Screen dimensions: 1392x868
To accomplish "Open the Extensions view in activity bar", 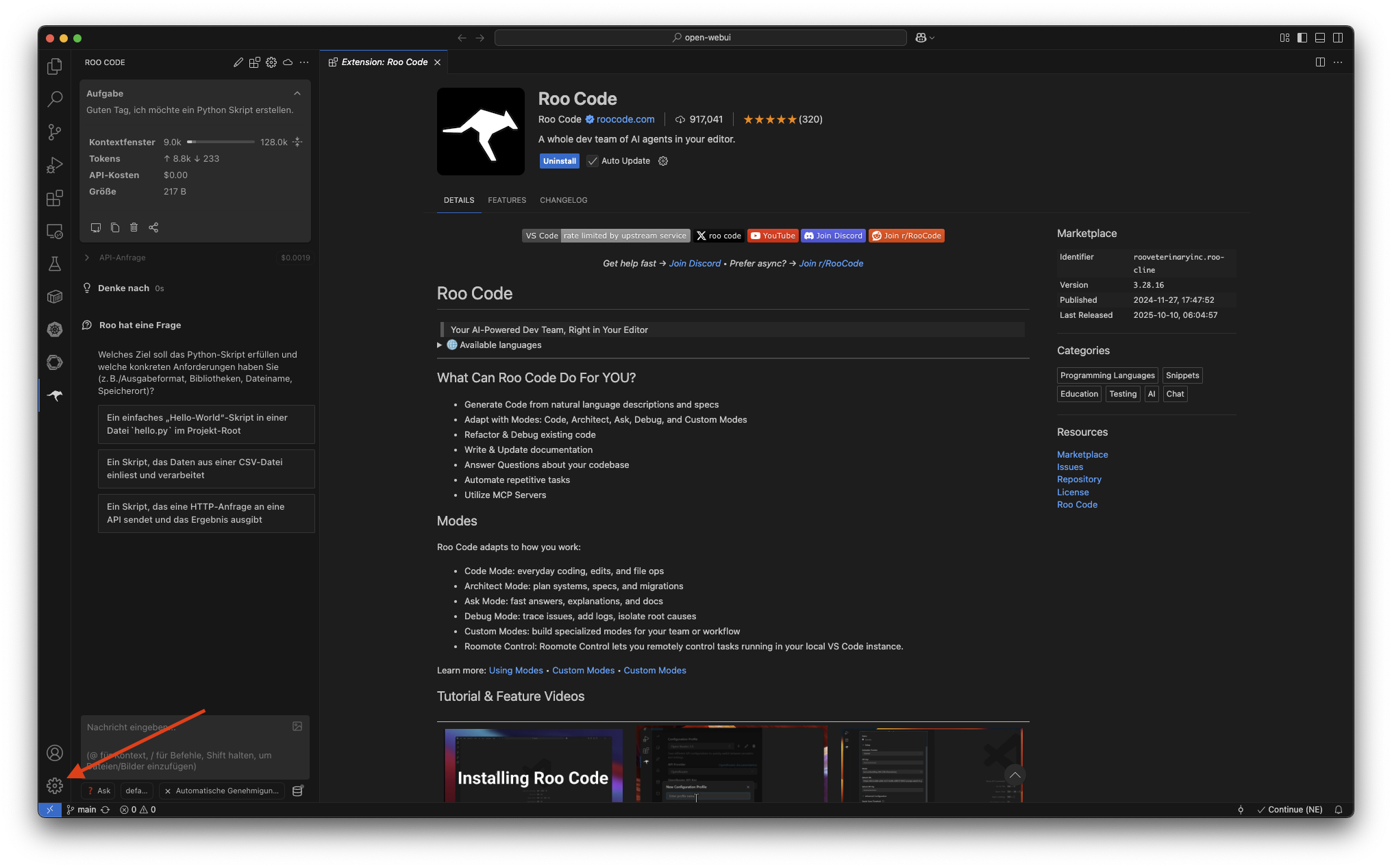I will pyautogui.click(x=55, y=198).
